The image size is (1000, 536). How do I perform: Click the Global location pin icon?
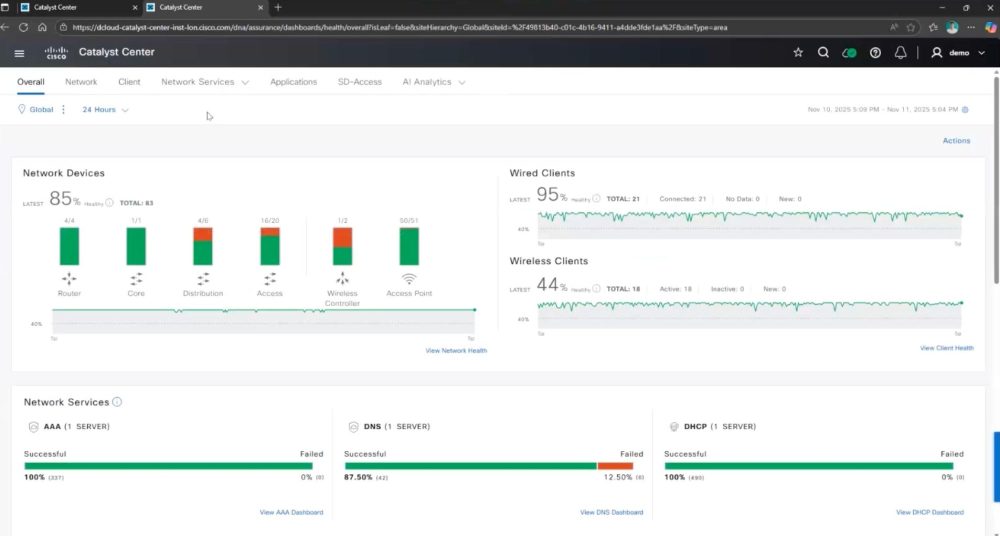click(x=22, y=110)
